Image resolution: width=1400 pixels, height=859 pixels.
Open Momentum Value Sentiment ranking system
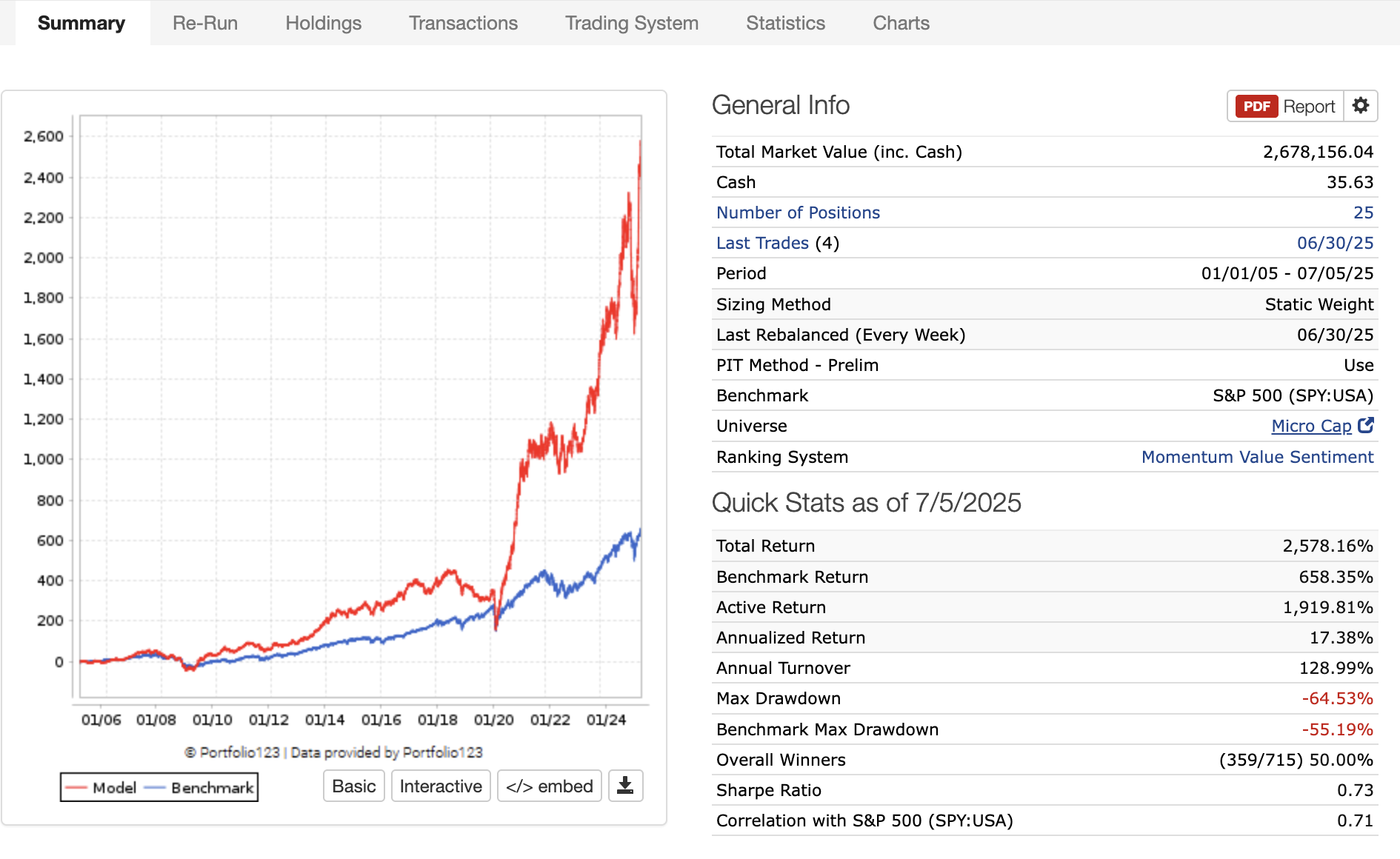coord(1257,457)
